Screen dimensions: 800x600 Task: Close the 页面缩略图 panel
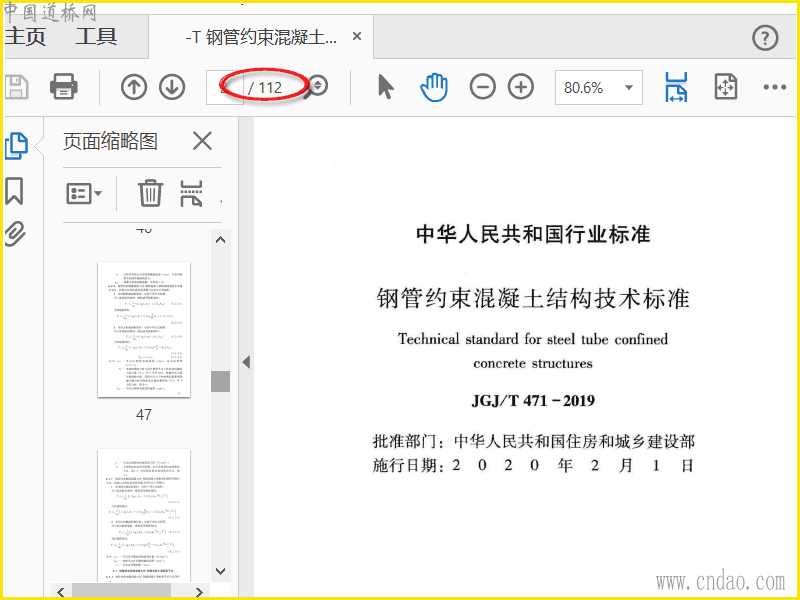pyautogui.click(x=202, y=141)
